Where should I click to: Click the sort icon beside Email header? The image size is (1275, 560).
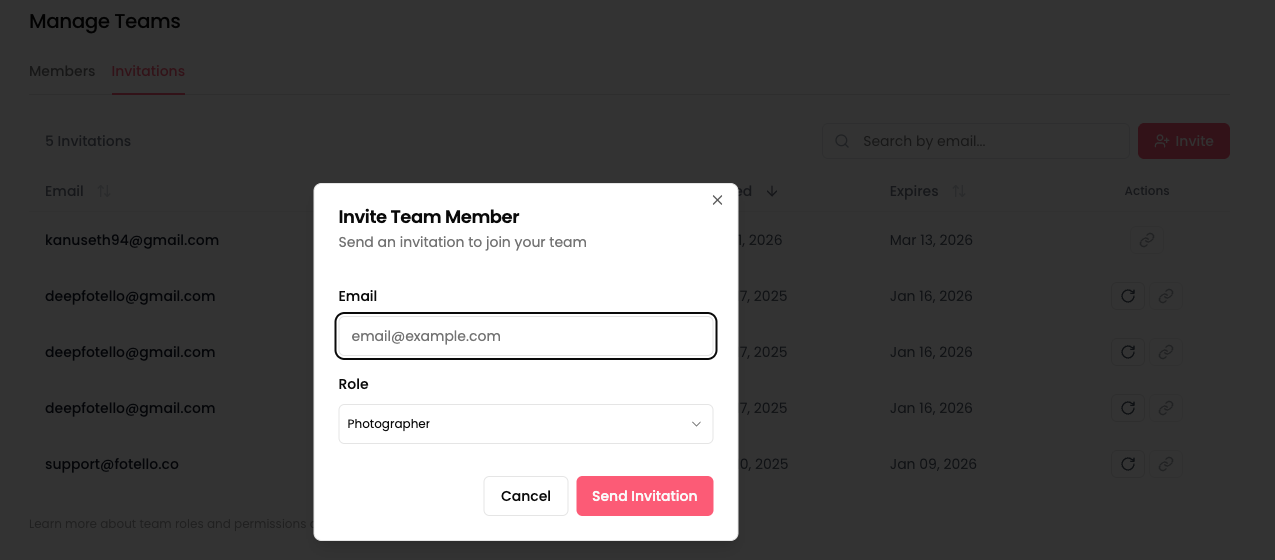click(x=104, y=191)
